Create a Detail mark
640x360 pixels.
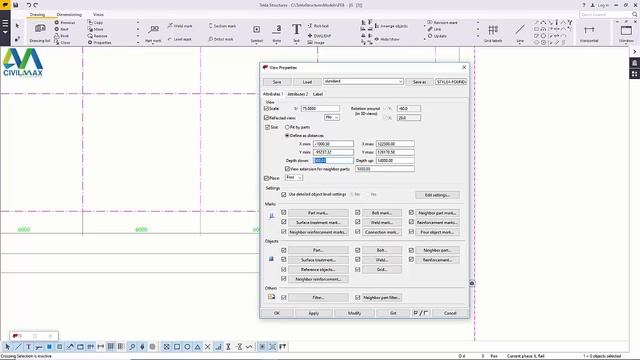click(x=221, y=39)
